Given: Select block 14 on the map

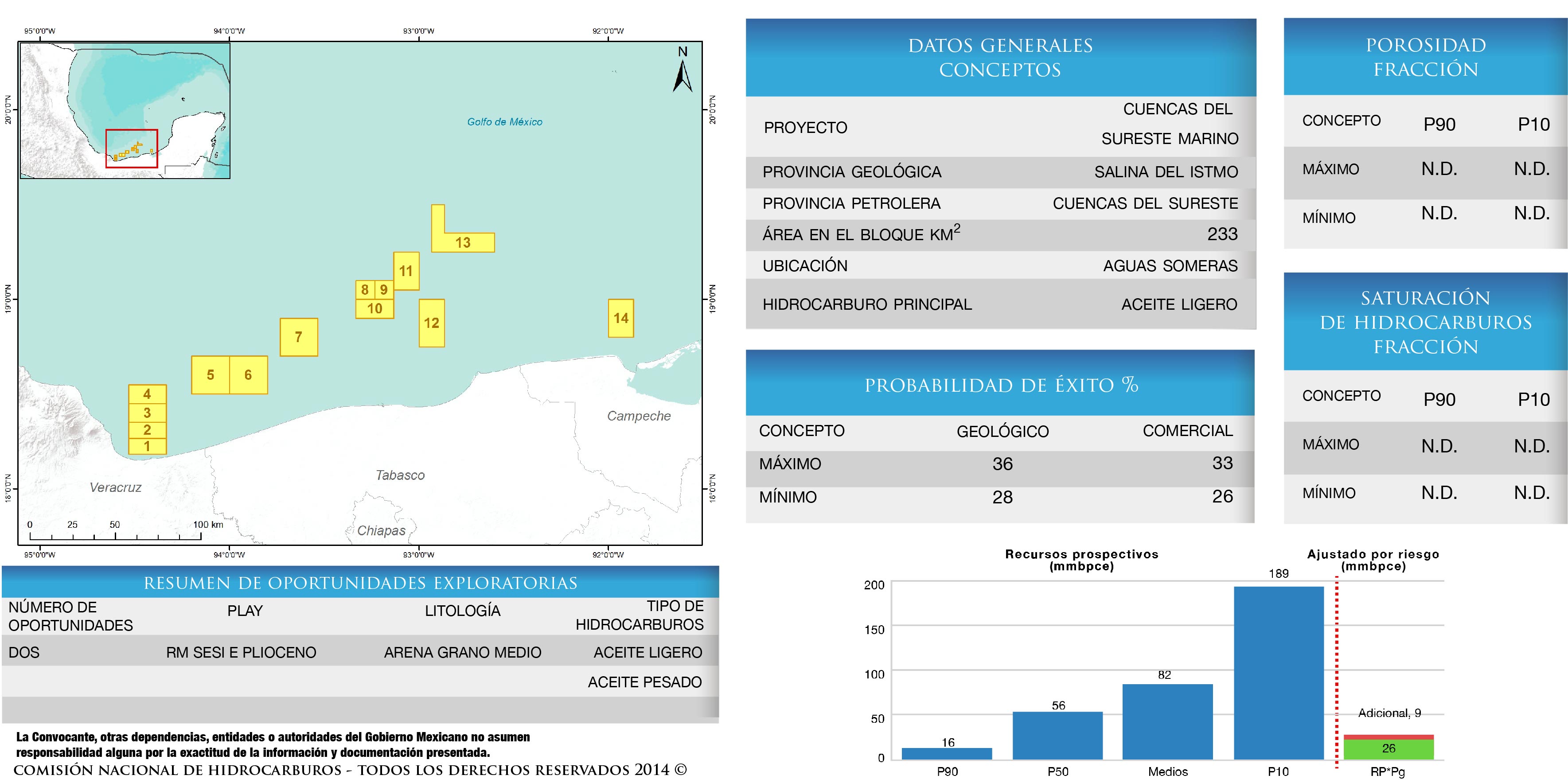Looking at the screenshot, I should 621,318.
